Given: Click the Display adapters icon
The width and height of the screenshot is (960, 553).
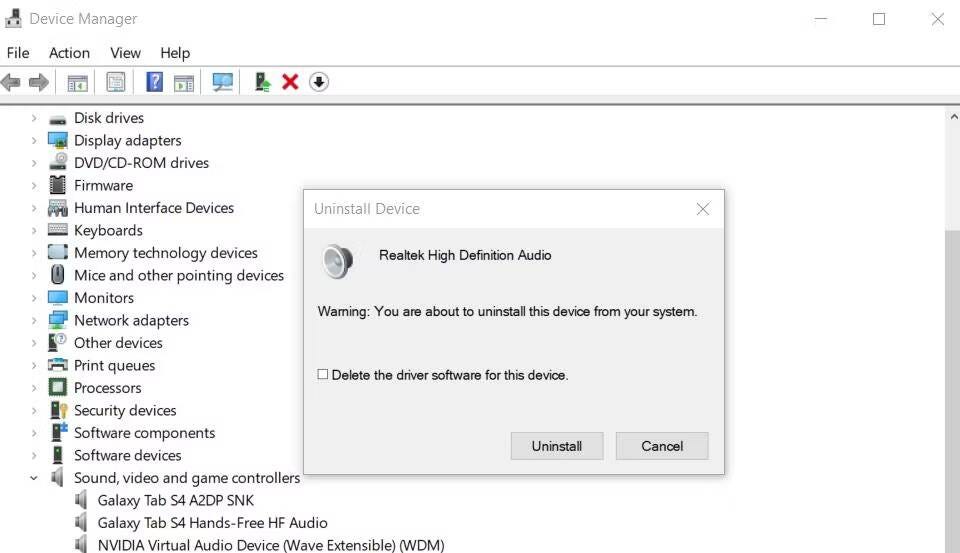Looking at the screenshot, I should pyautogui.click(x=58, y=141).
